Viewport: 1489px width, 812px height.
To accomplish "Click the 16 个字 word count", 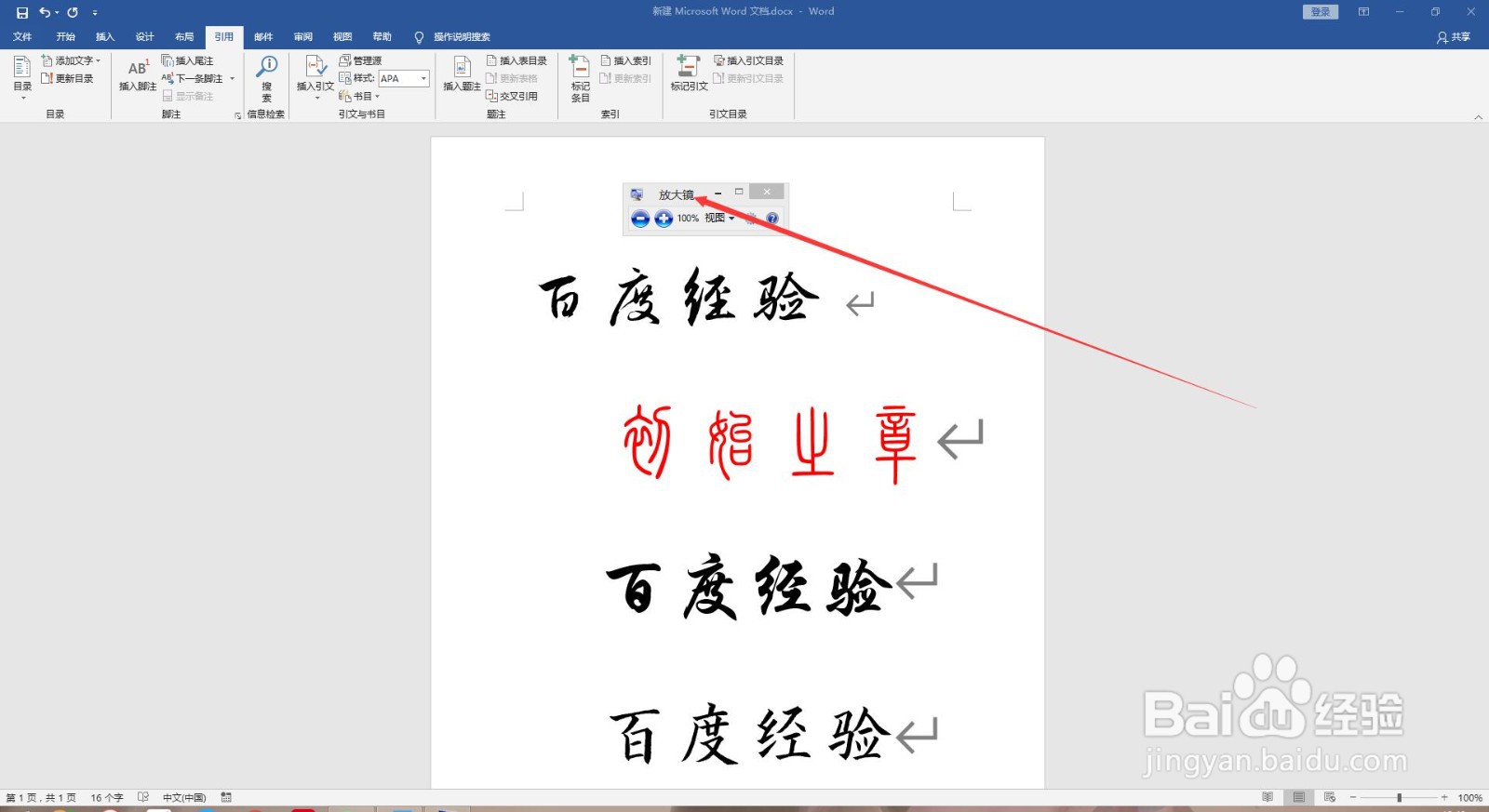I will coord(107,798).
